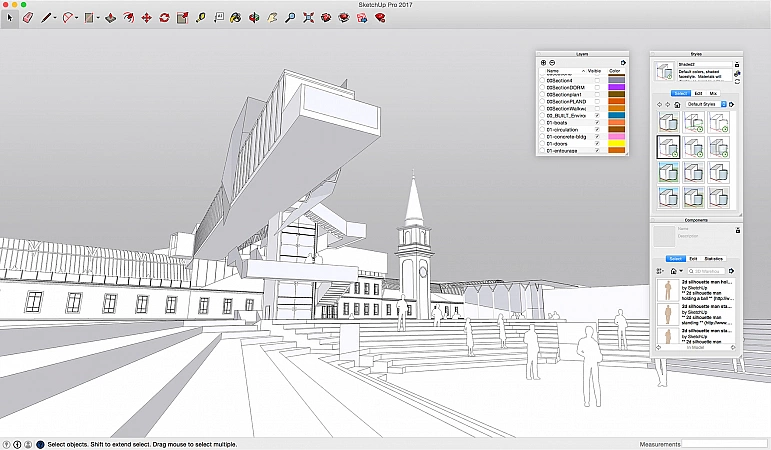Viewport: 771px width, 450px height.
Task: Select the Orbit tool
Action: click(x=254, y=17)
